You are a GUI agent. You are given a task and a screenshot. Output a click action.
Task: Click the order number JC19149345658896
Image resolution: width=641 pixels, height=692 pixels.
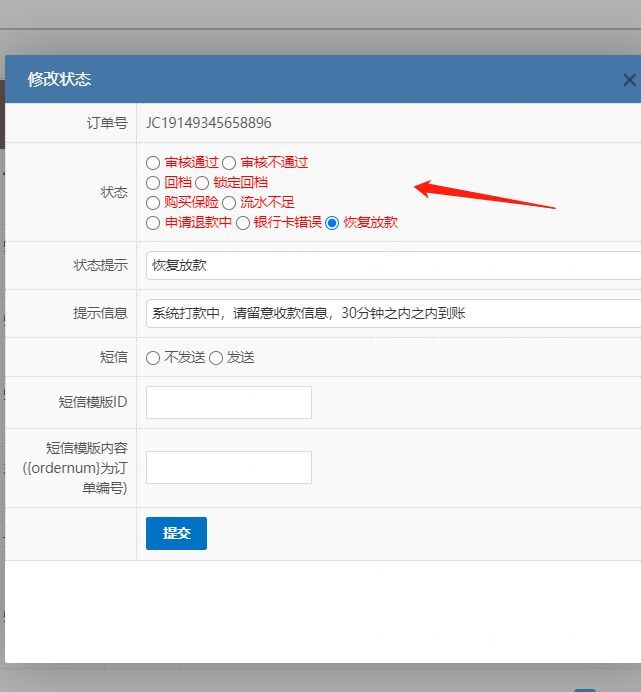coord(208,123)
